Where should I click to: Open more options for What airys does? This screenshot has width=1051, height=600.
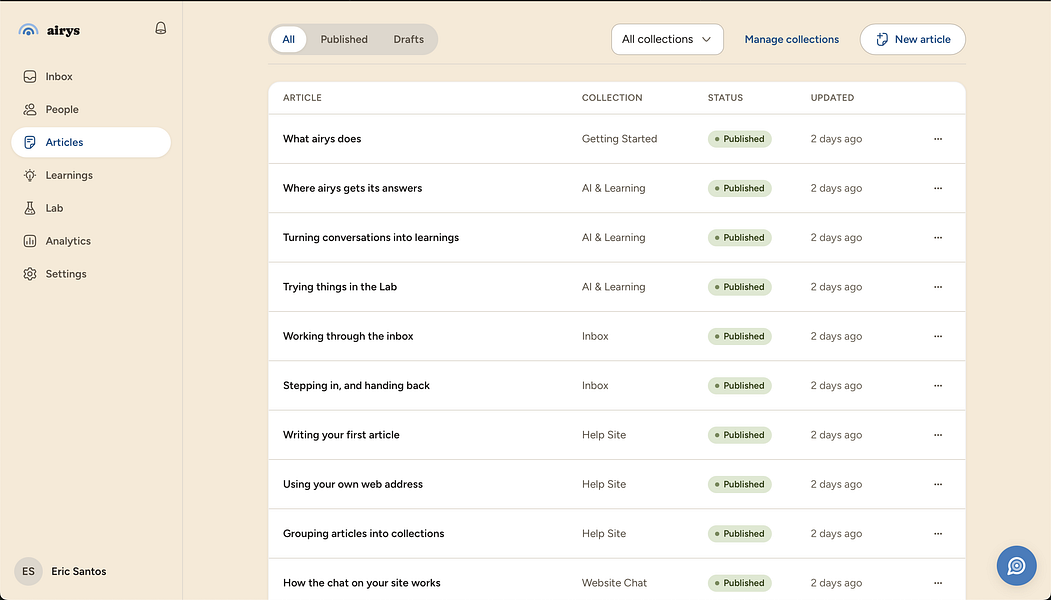(x=938, y=139)
